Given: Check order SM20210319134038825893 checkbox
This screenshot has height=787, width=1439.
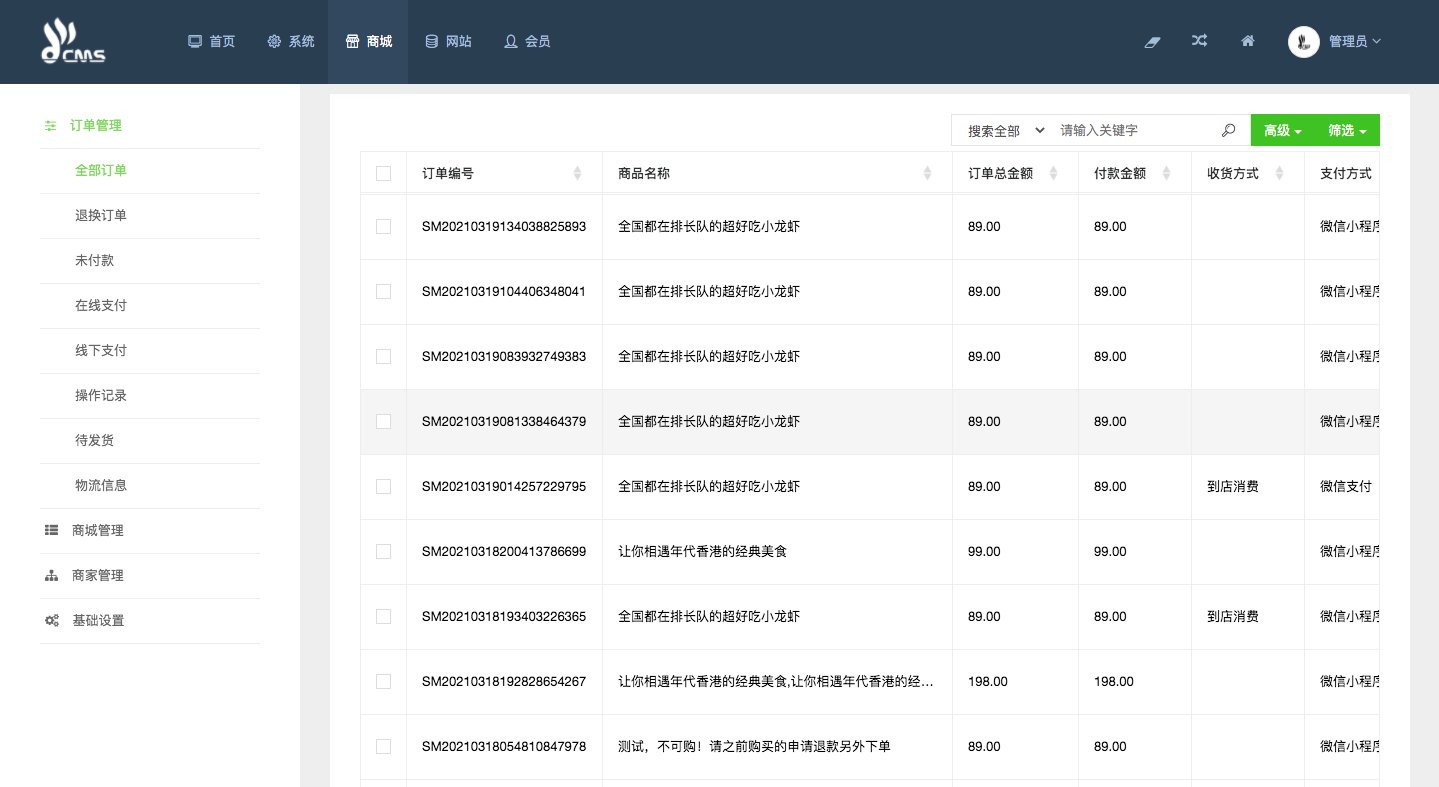Looking at the screenshot, I should pos(383,227).
